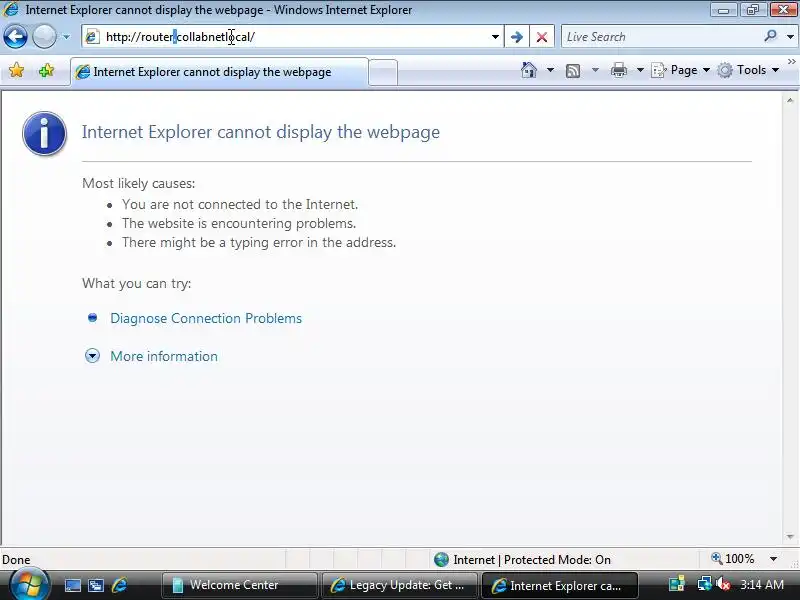The height and width of the screenshot is (600, 800).
Task: Click the red Stop loading button
Action: pos(542,37)
